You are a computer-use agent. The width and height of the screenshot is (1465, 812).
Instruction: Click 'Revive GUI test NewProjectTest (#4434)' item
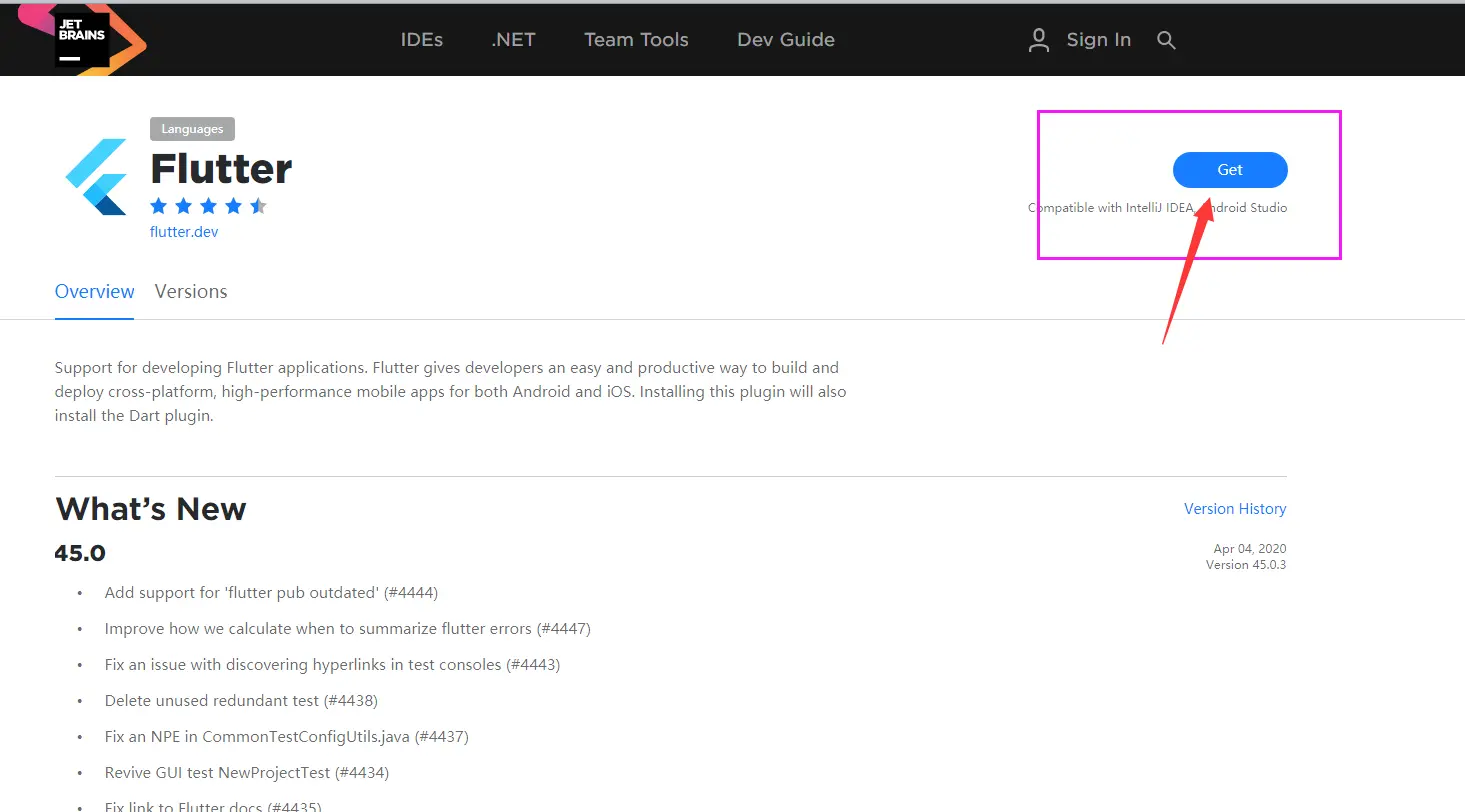click(247, 773)
